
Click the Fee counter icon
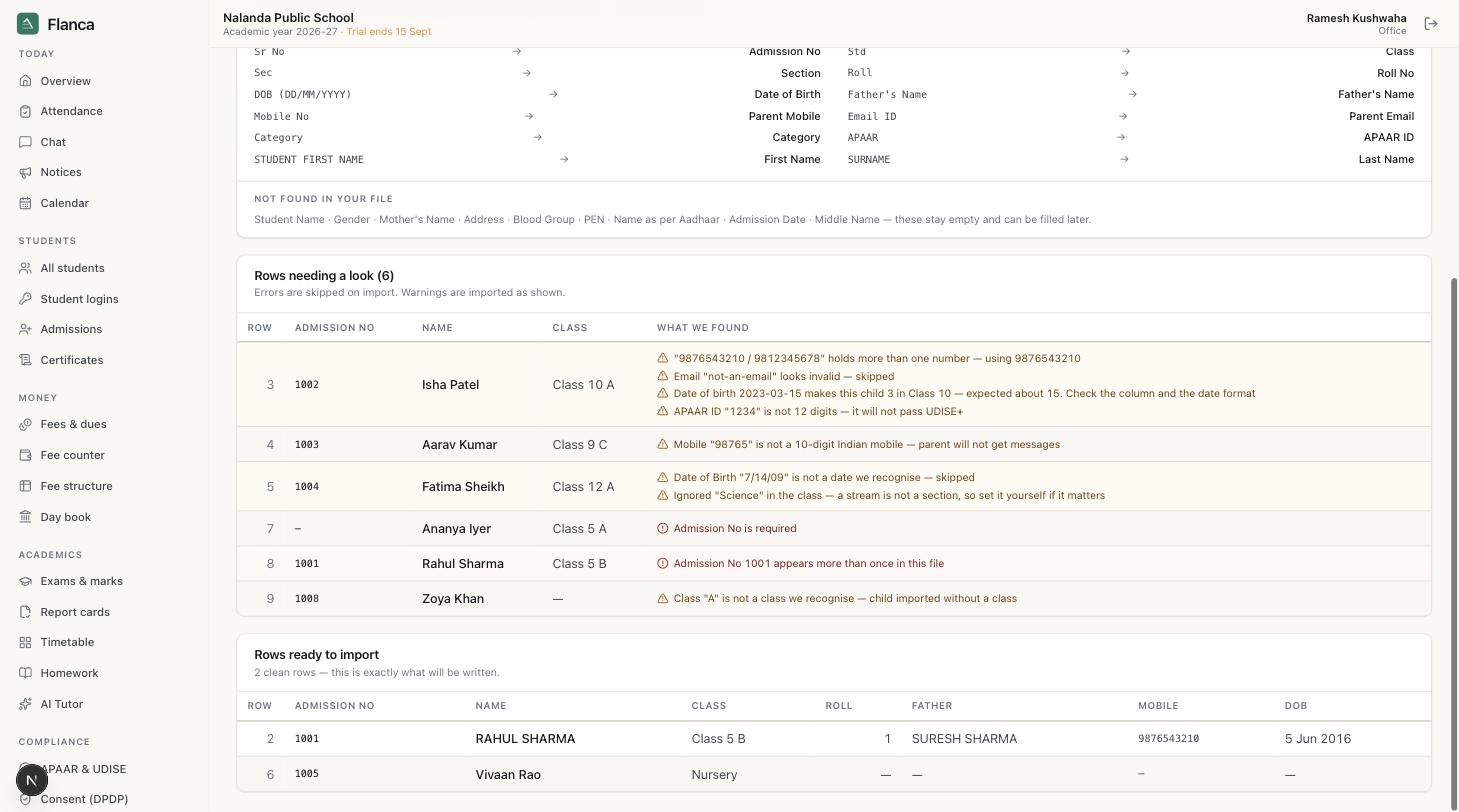click(26, 455)
